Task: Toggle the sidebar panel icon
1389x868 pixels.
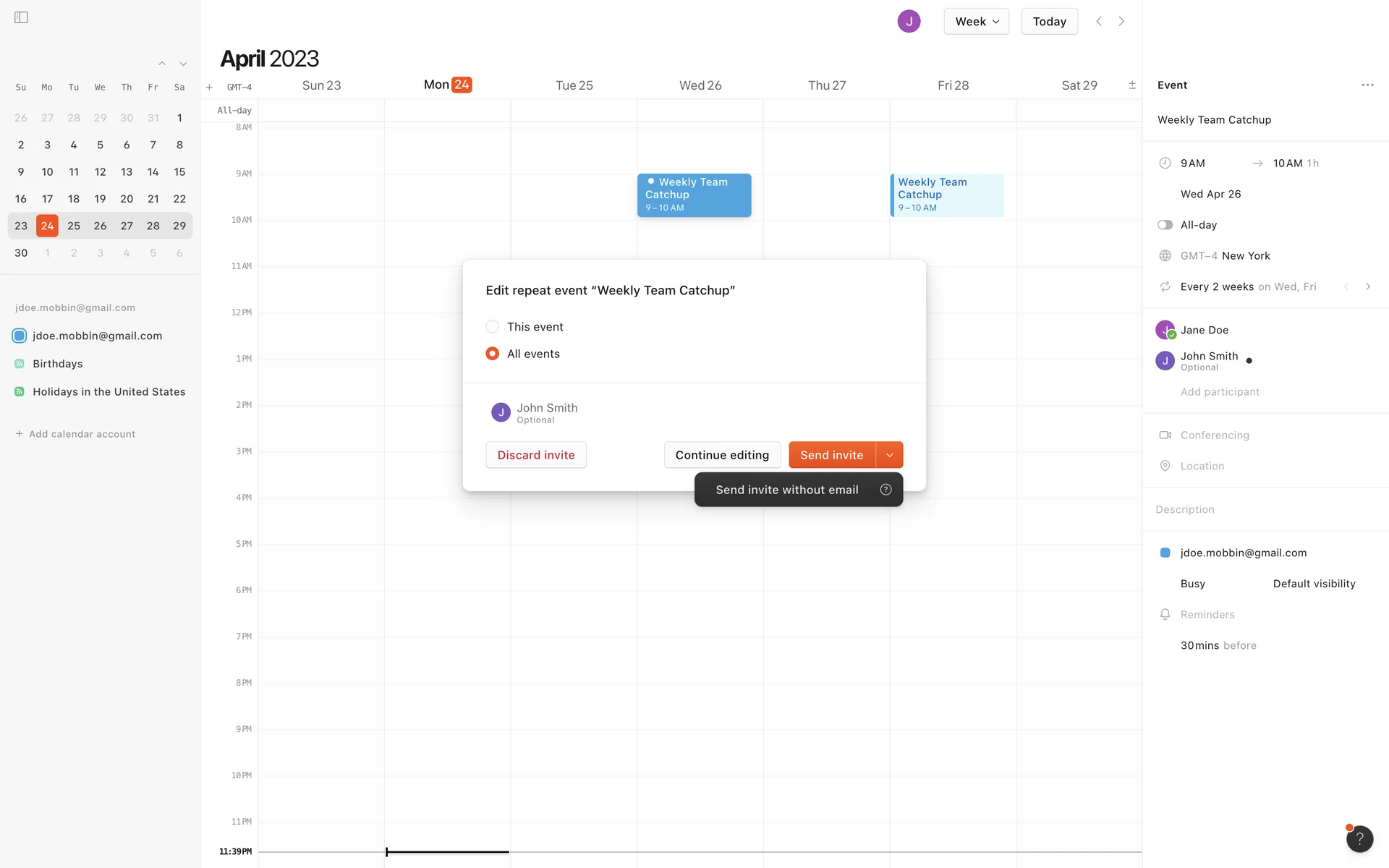Action: 21,17
